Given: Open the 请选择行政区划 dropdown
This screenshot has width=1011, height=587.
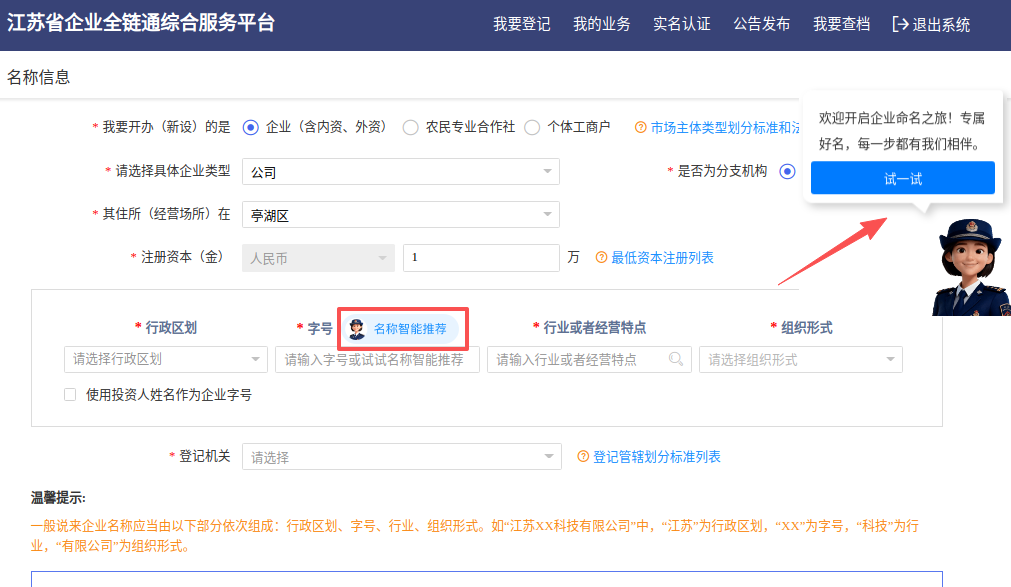Looking at the screenshot, I should click(x=166, y=359).
